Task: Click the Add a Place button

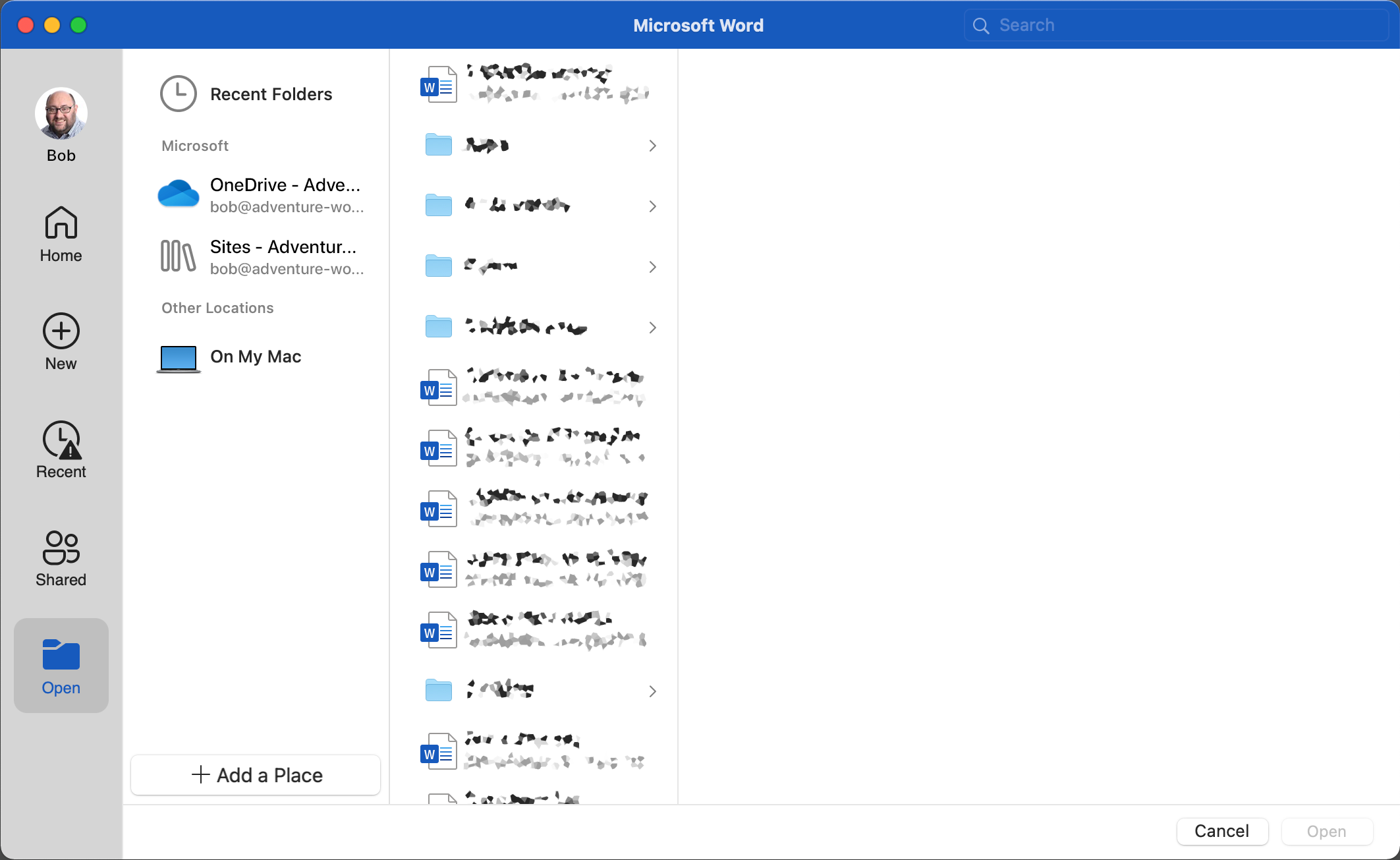Action: pyautogui.click(x=256, y=775)
